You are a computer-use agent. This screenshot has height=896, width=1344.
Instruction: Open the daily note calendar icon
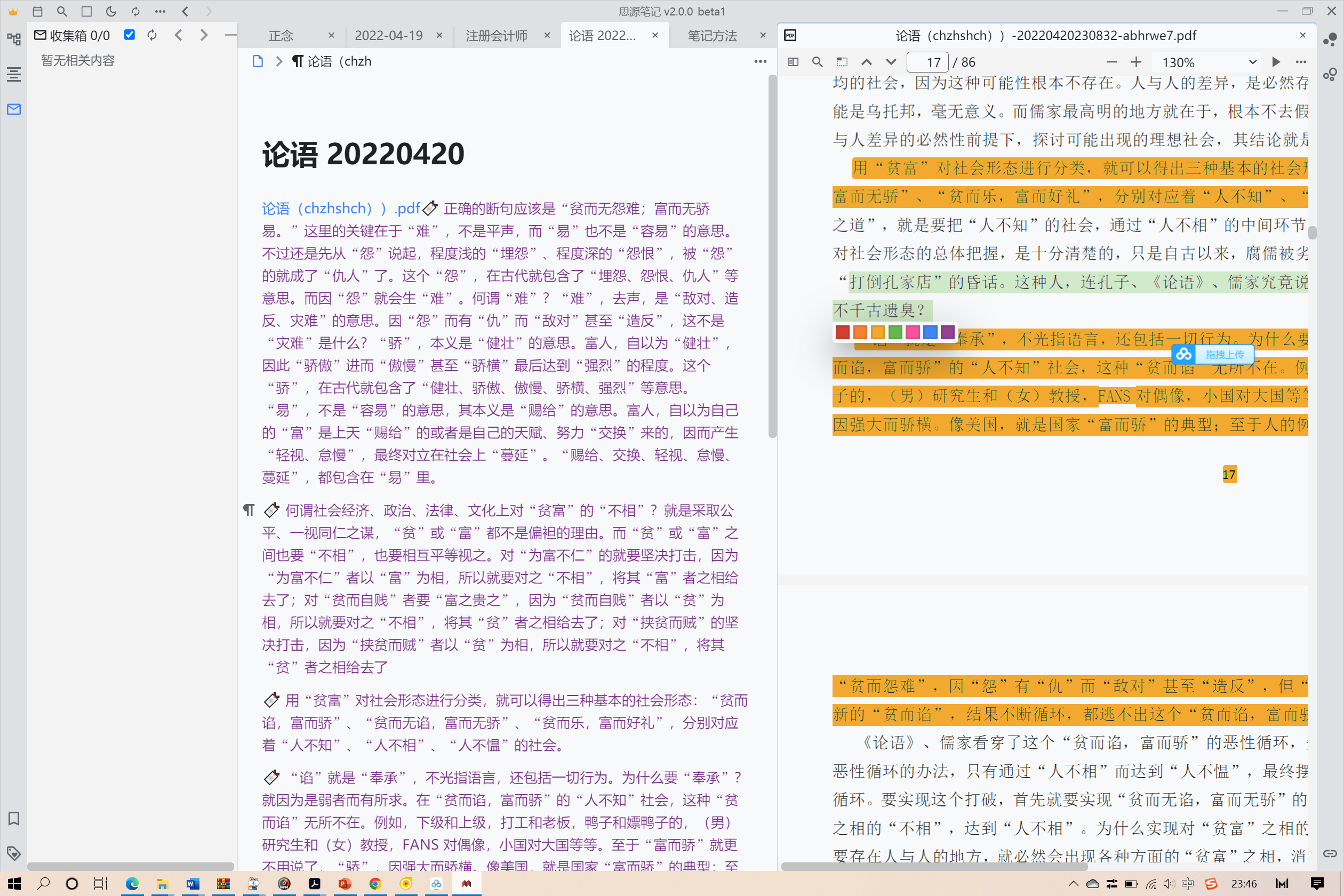click(x=38, y=11)
